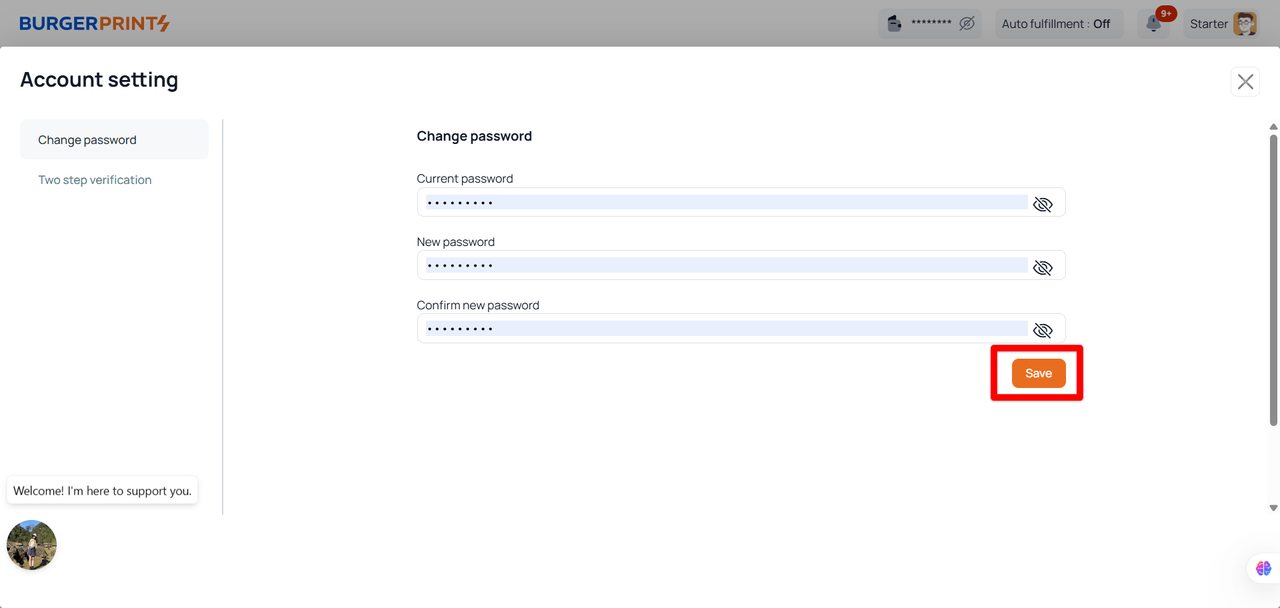Click the red 9+ notification badge
The image size is (1280, 608).
point(1165,14)
